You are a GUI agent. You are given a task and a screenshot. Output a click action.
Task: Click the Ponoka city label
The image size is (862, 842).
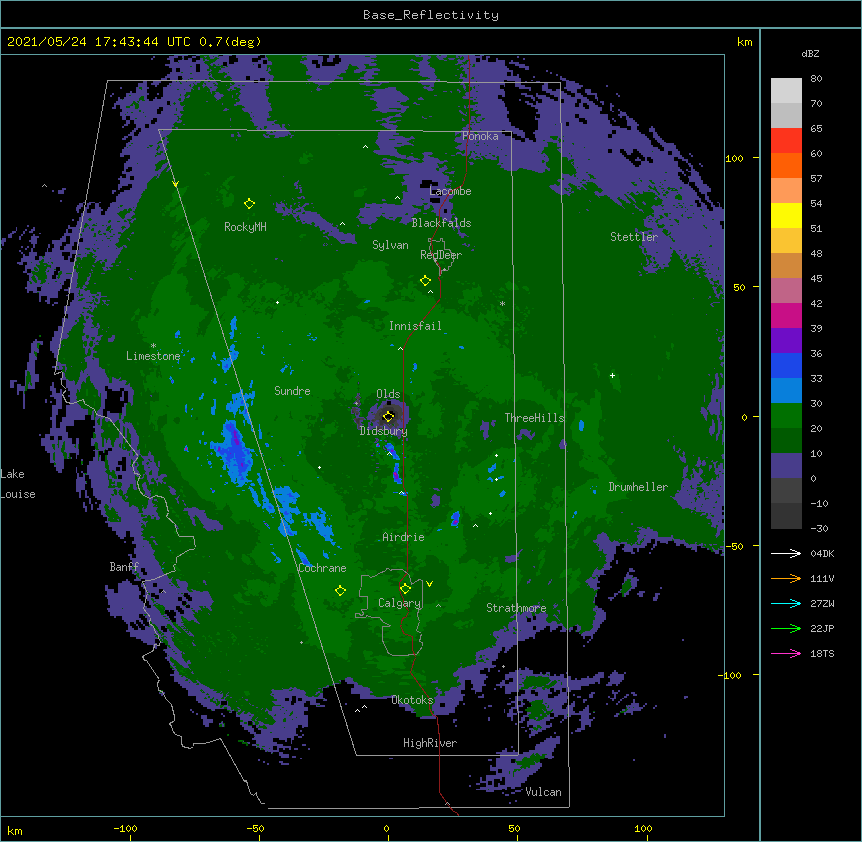point(480,136)
